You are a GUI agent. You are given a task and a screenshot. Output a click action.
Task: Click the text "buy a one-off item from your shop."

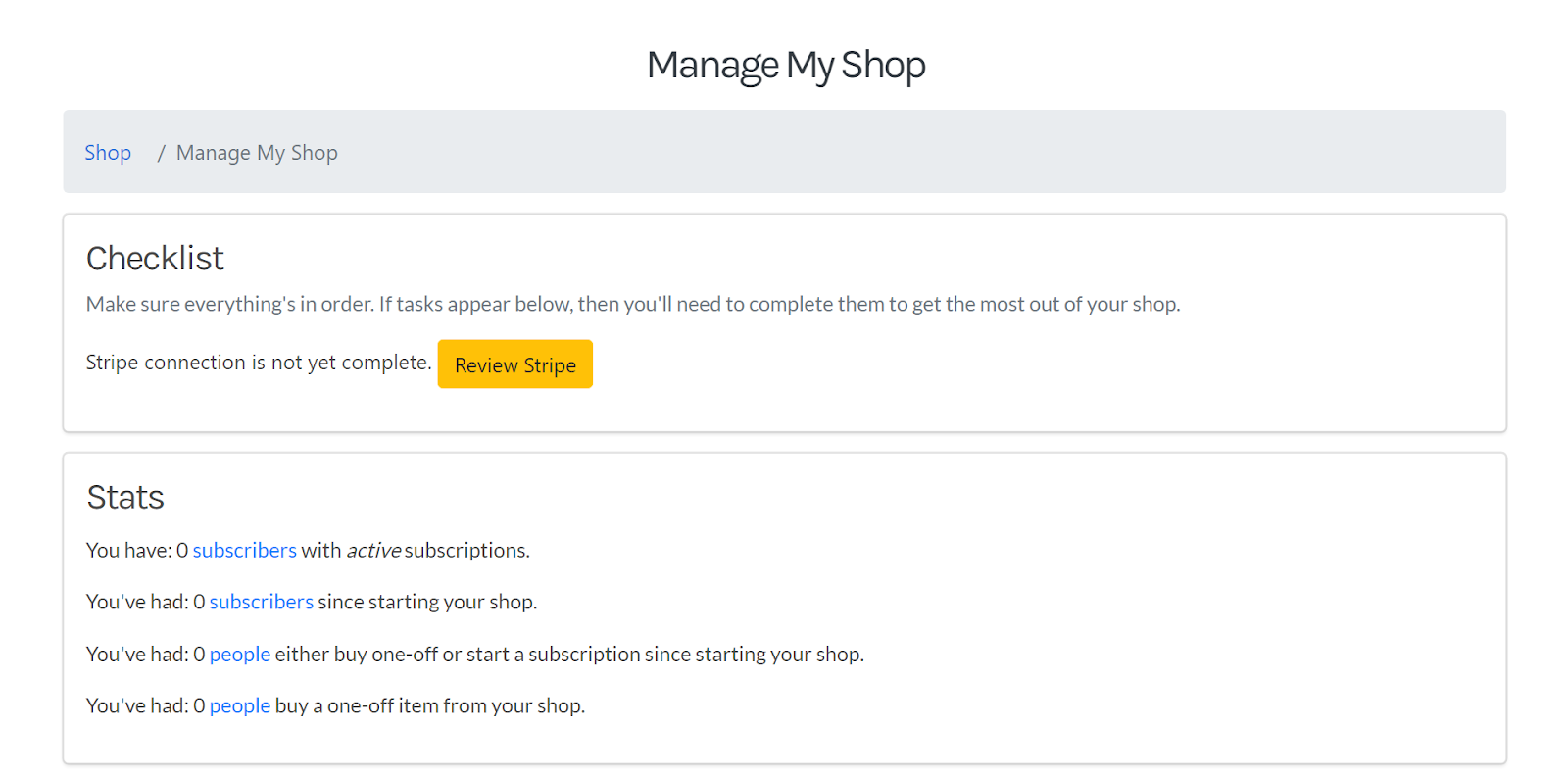point(429,706)
